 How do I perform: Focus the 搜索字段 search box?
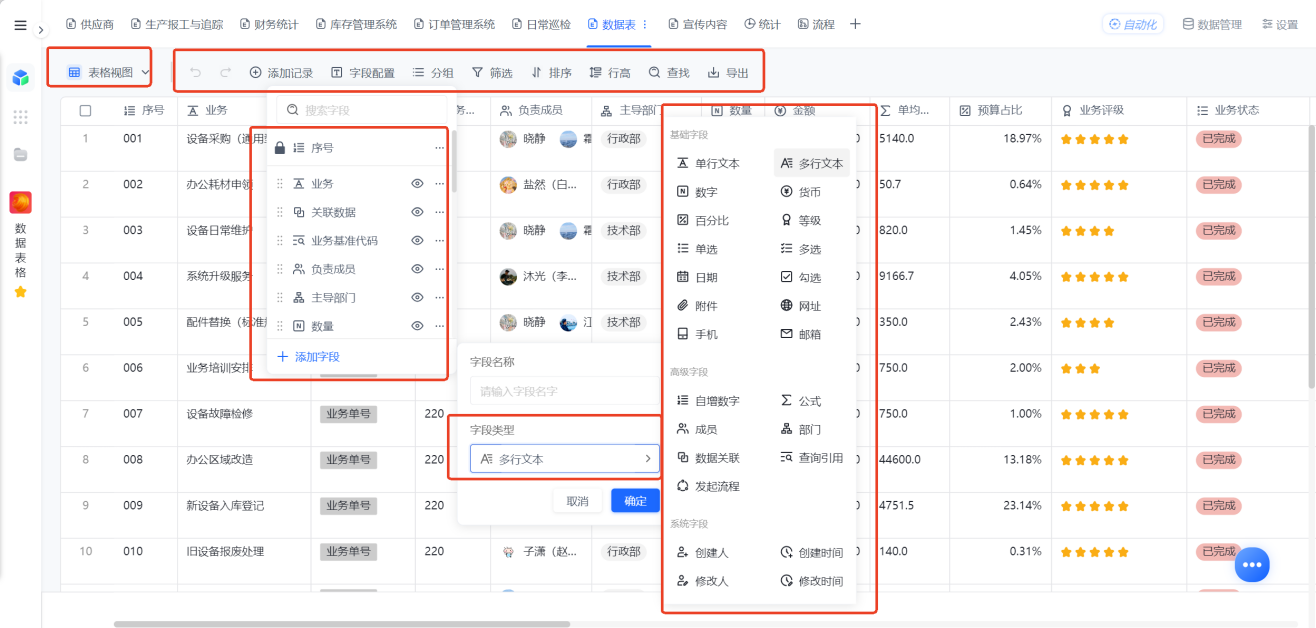(360, 110)
